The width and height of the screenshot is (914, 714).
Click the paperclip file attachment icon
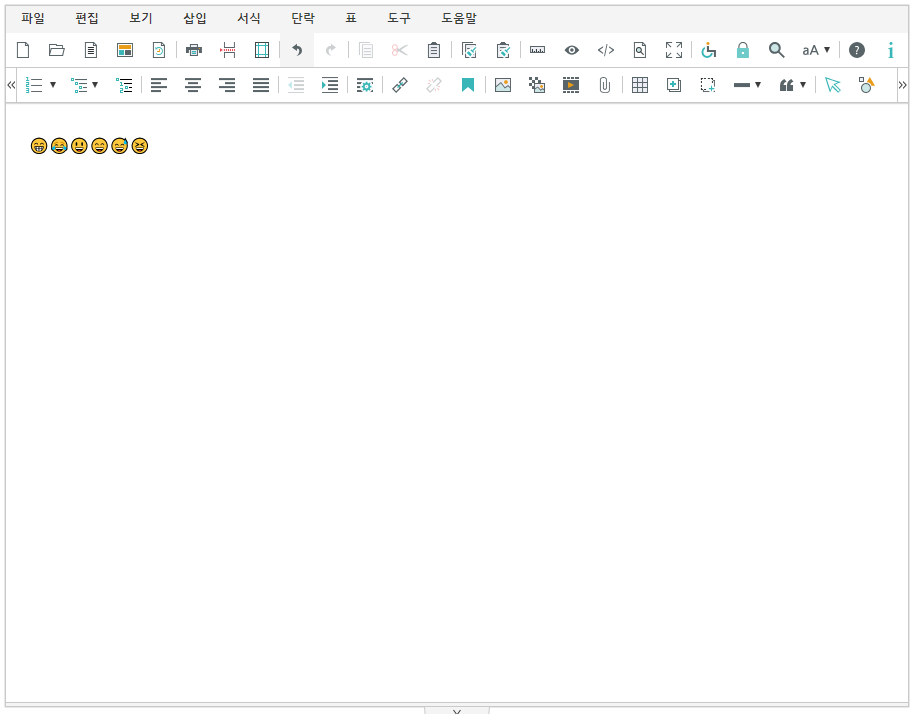605,86
